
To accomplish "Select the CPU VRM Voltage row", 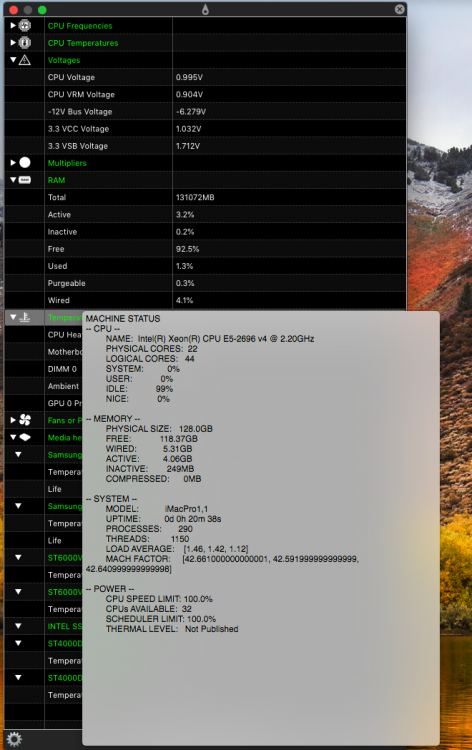I will [205, 94].
